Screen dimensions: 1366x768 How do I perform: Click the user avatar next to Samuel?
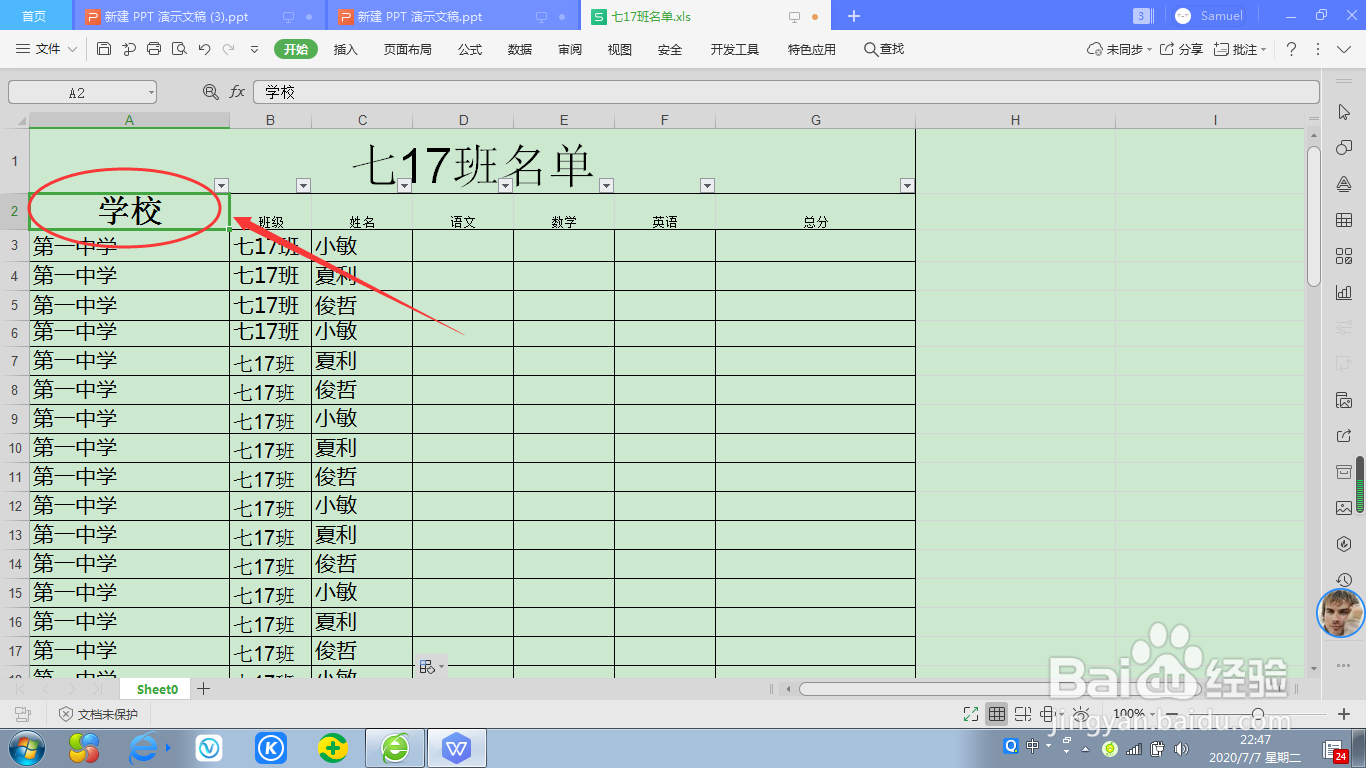pyautogui.click(x=1184, y=16)
